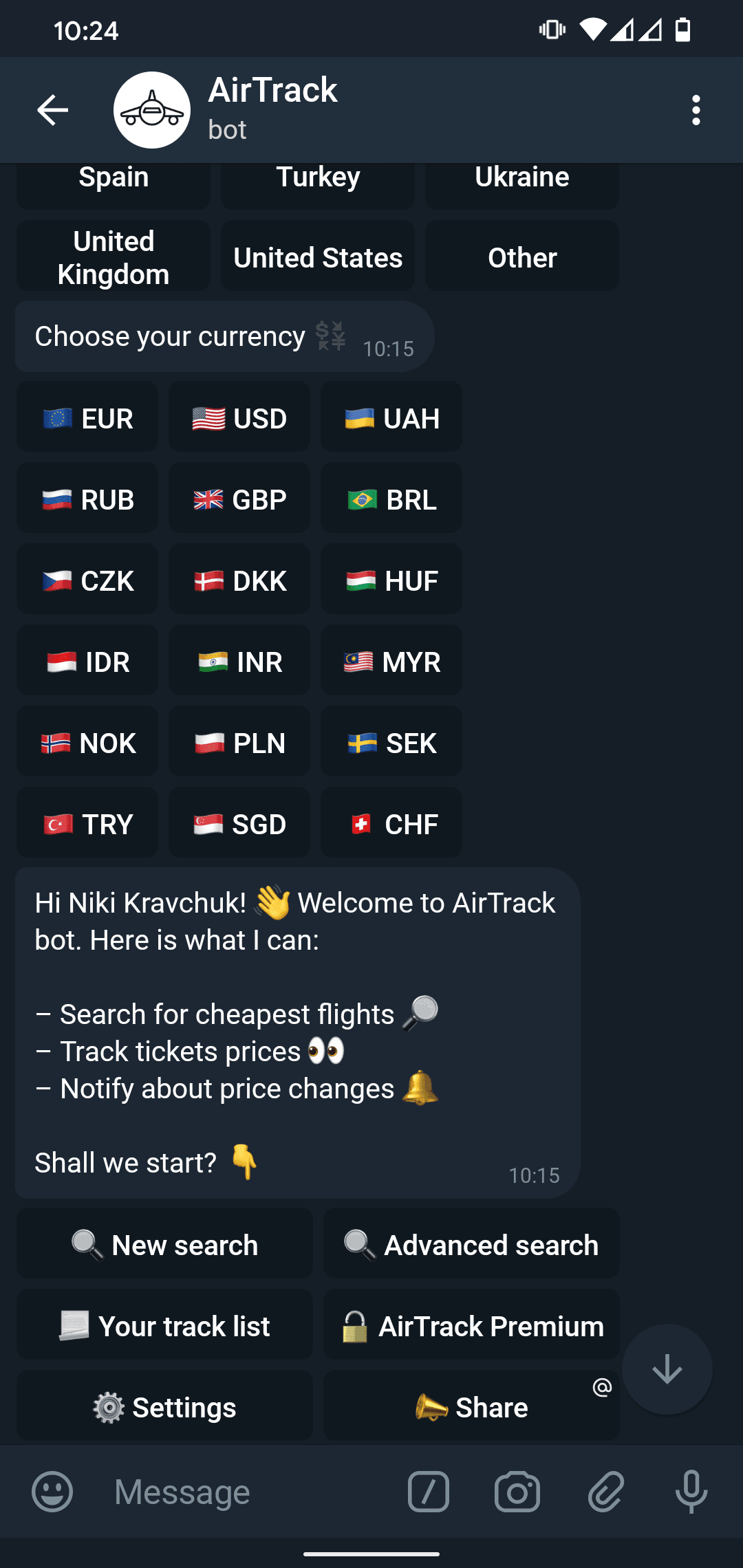Select EUR currency
The width and height of the screenshot is (743, 1568).
point(87,417)
